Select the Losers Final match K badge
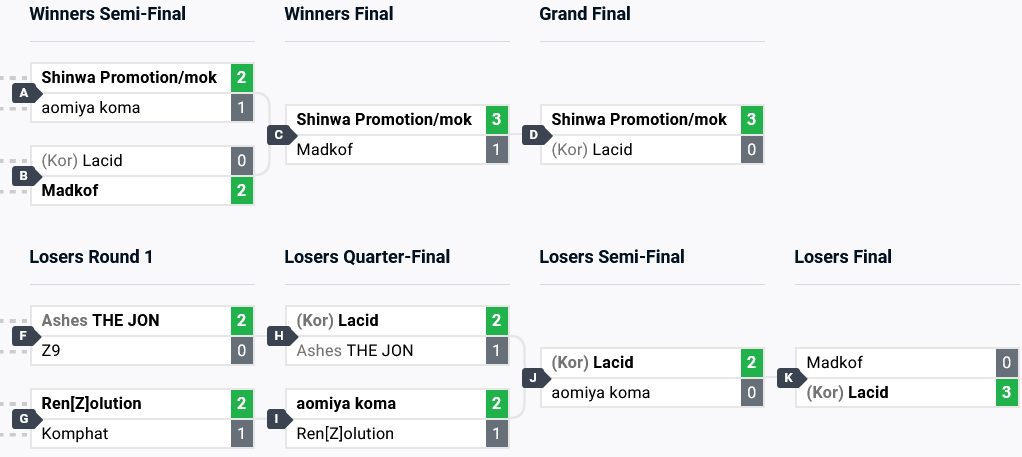 [x=790, y=377]
